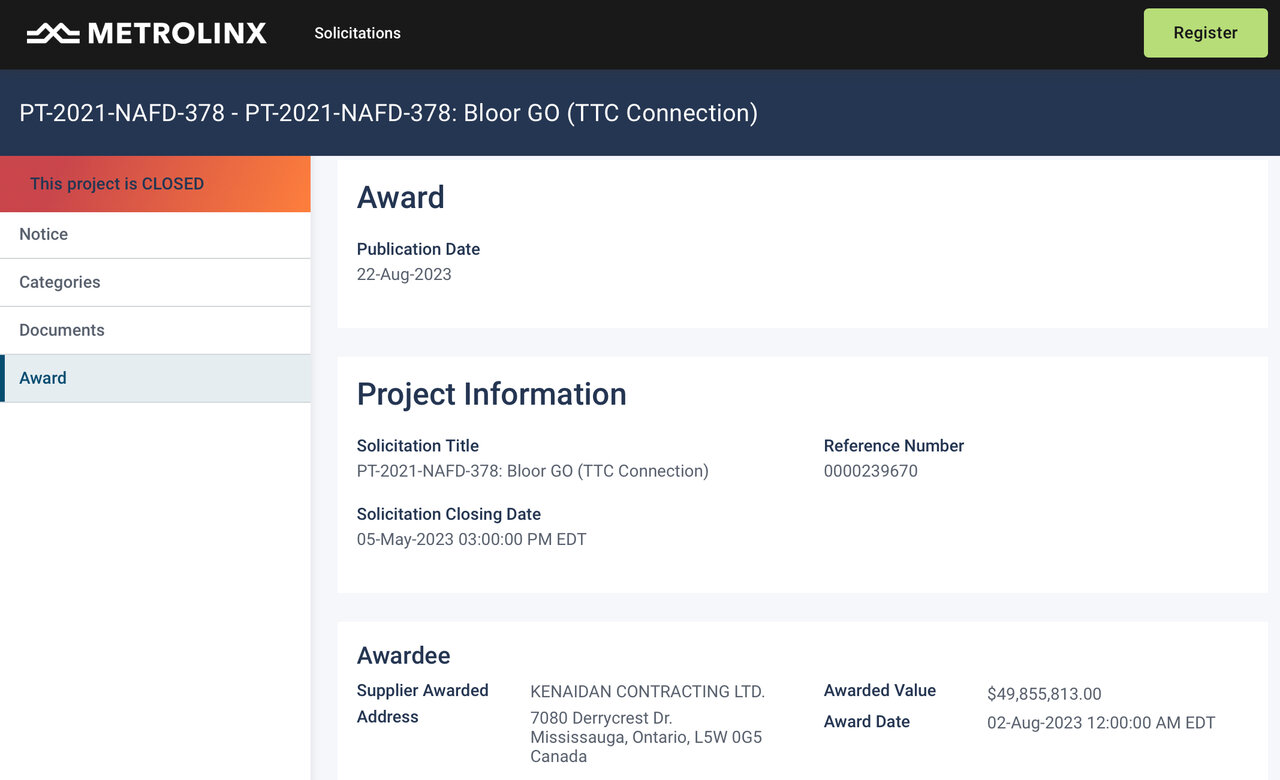Click the solicitation title value text
The width and height of the screenshot is (1280, 780).
pos(532,471)
